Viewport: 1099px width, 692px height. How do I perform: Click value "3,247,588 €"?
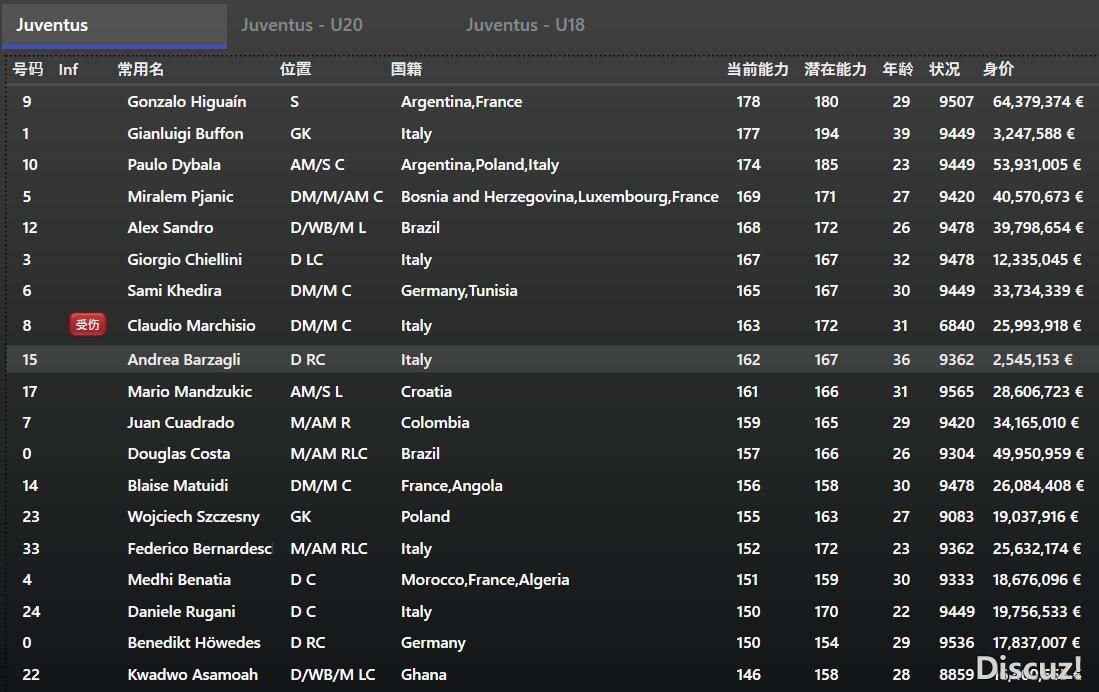point(1034,133)
